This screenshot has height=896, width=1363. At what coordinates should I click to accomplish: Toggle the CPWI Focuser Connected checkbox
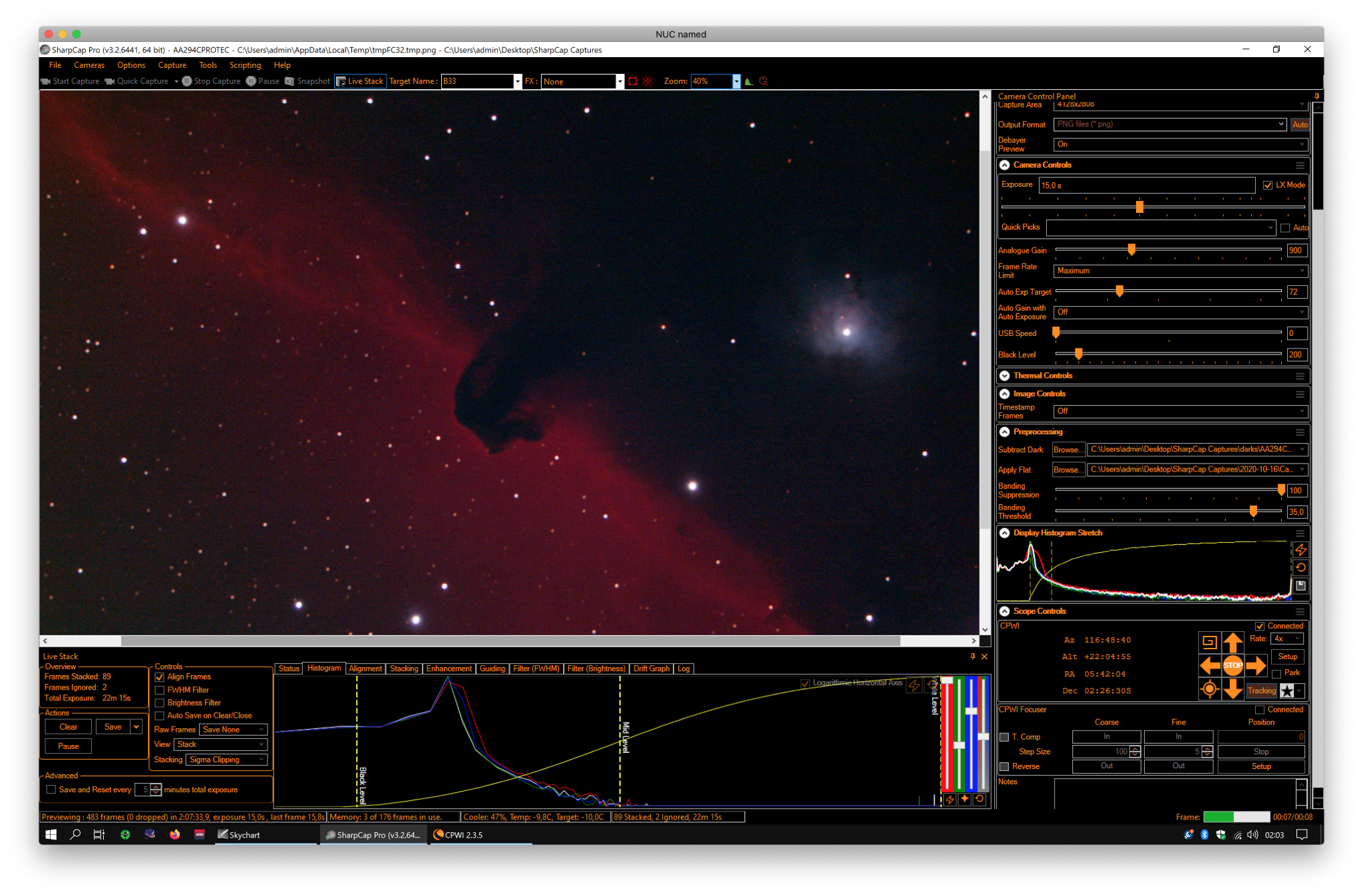(x=1259, y=710)
